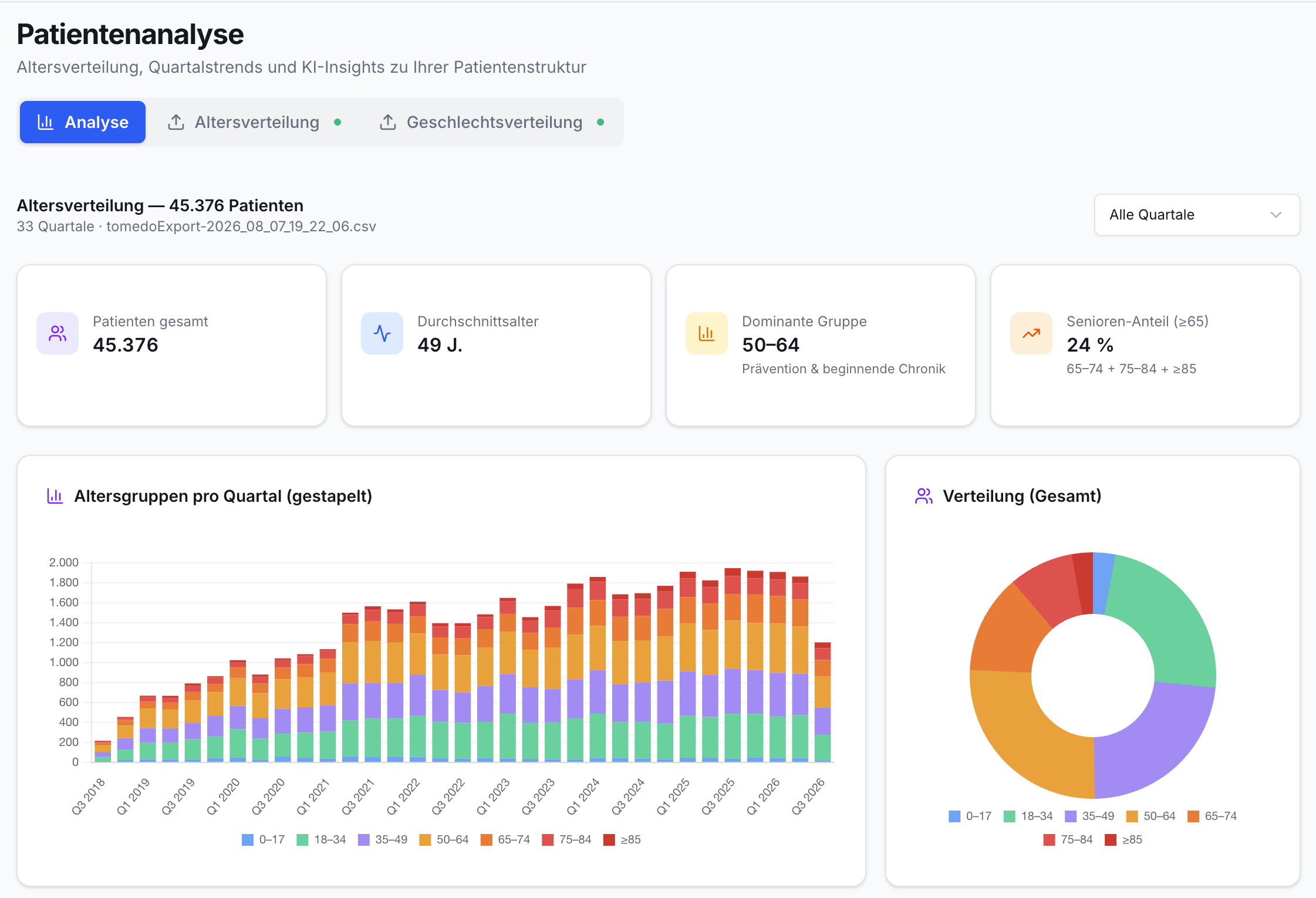The width and height of the screenshot is (1316, 898).
Task: Toggle the ≥85 series in bar chart legend
Action: (622, 839)
